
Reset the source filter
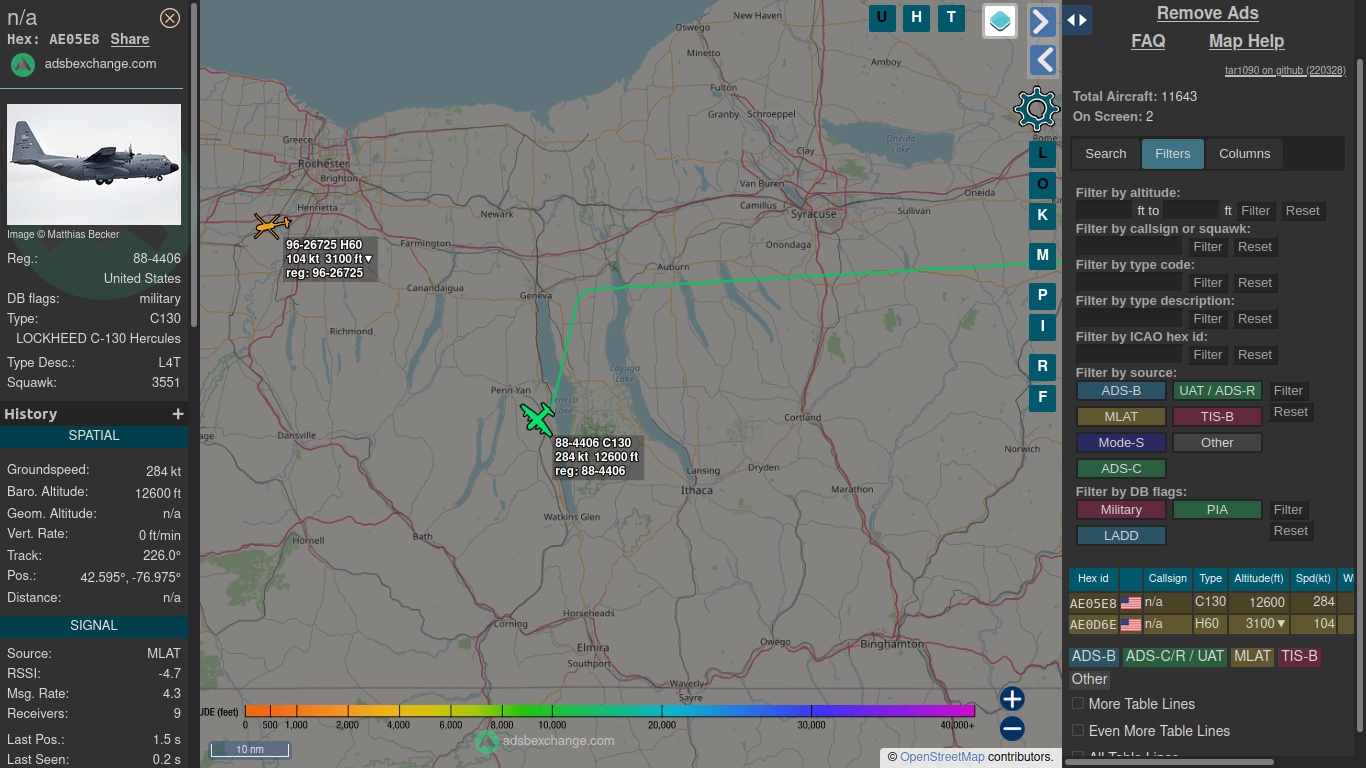click(1291, 412)
